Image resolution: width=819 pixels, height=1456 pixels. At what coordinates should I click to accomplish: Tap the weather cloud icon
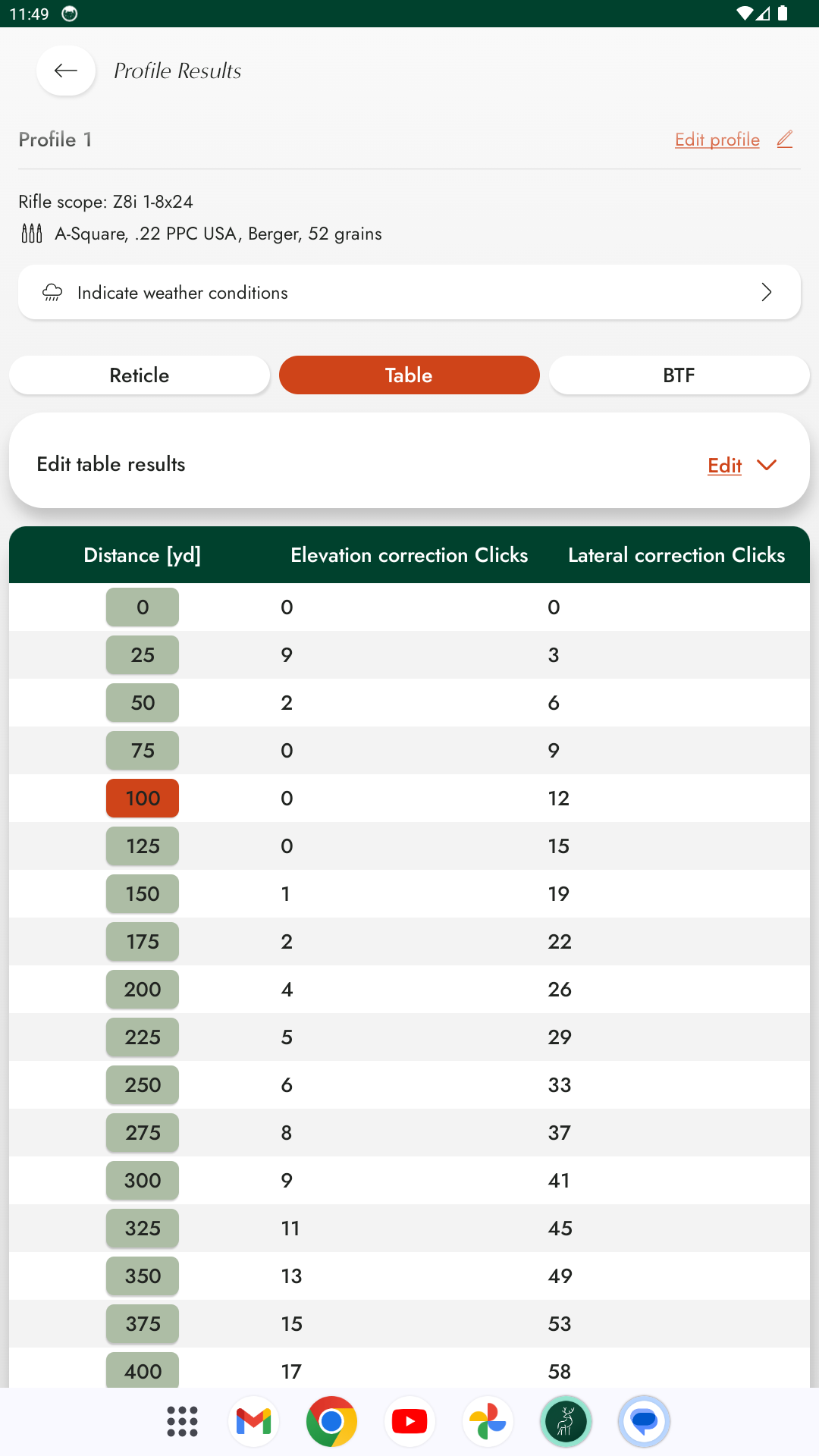[52, 293]
